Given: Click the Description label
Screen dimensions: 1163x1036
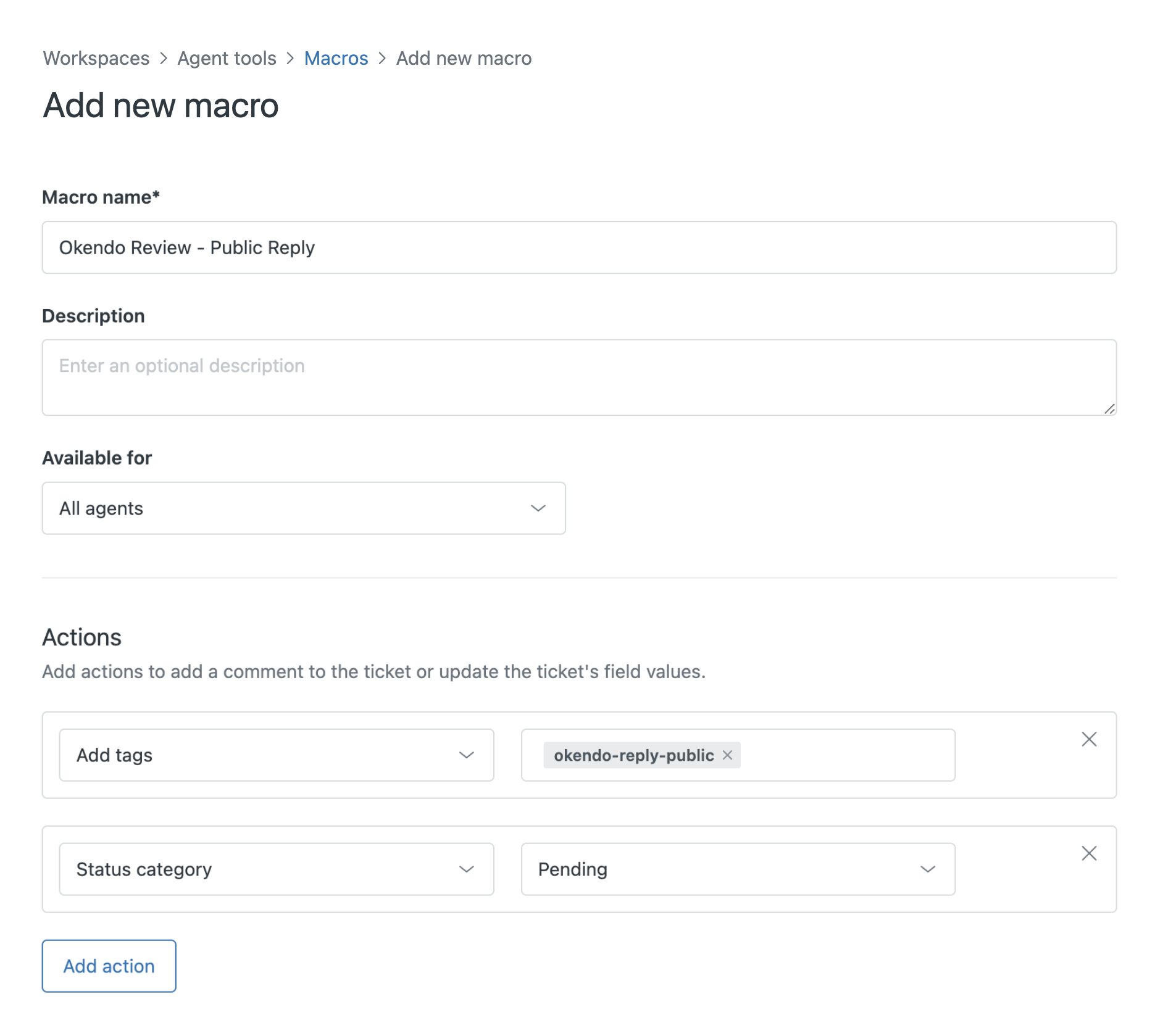Looking at the screenshot, I should tap(93, 316).
